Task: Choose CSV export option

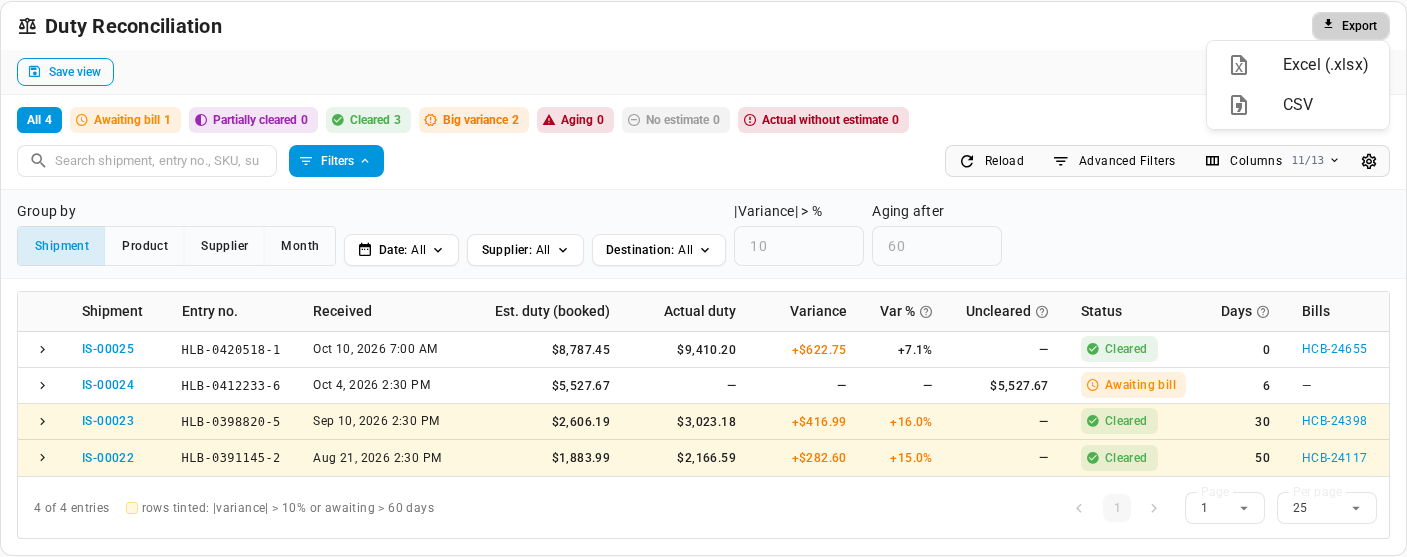Action: point(1297,105)
